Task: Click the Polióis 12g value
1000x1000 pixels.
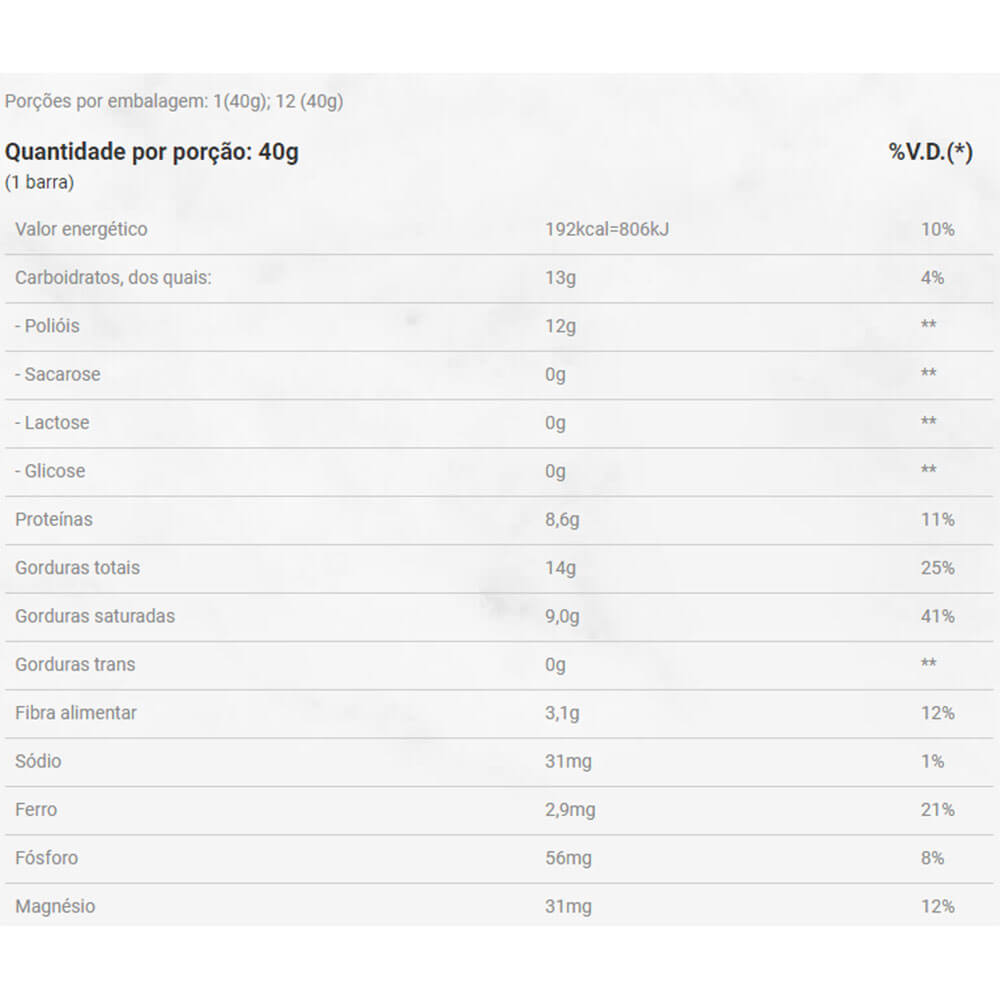Action: click(561, 326)
